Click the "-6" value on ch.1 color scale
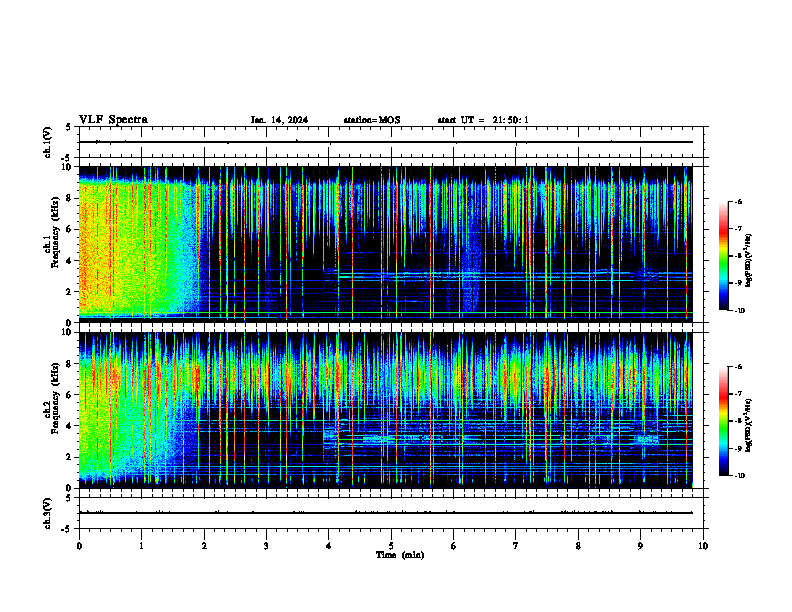Viewport: 792px width, 612px height. [738, 201]
